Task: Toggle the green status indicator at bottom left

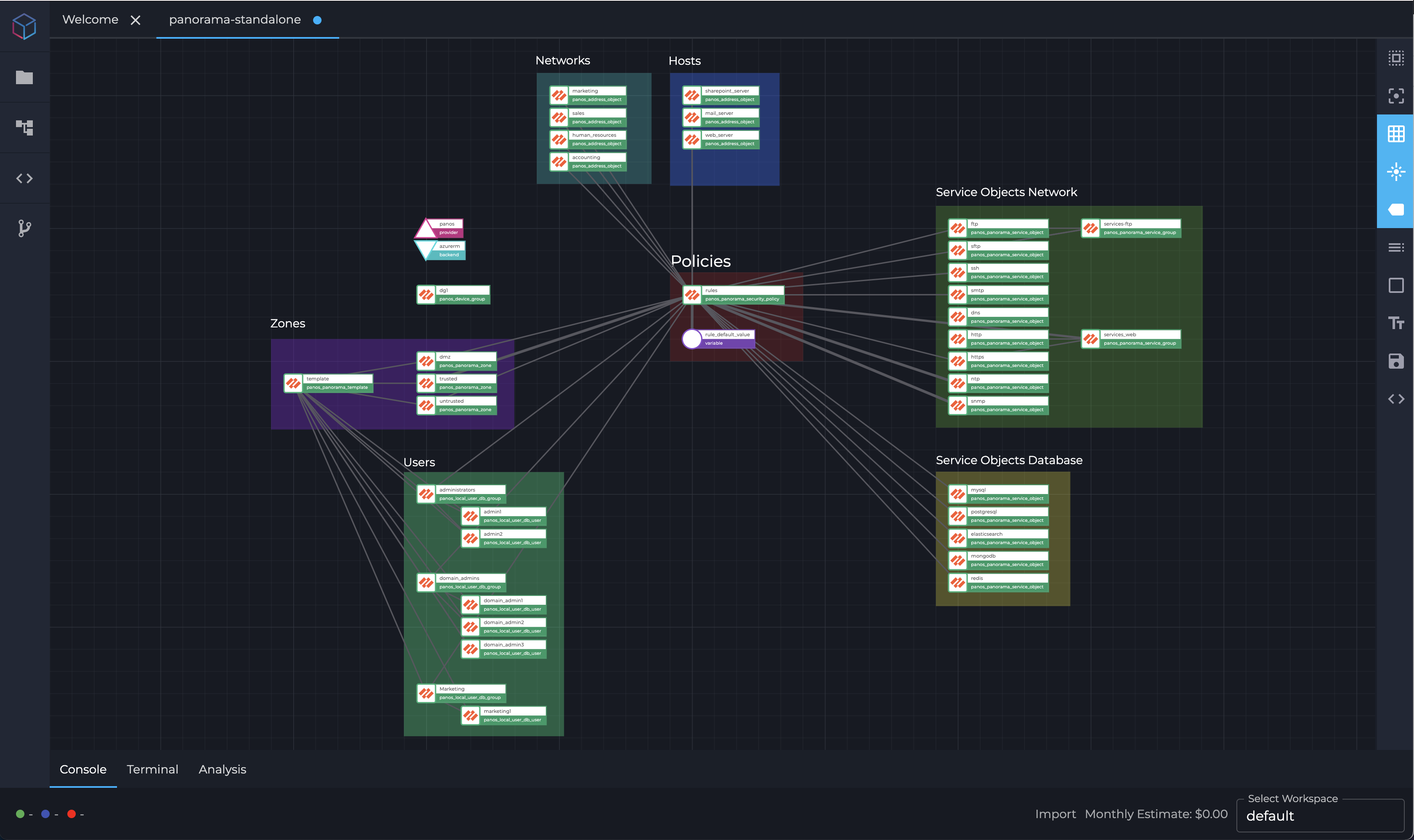Action: 20,813
